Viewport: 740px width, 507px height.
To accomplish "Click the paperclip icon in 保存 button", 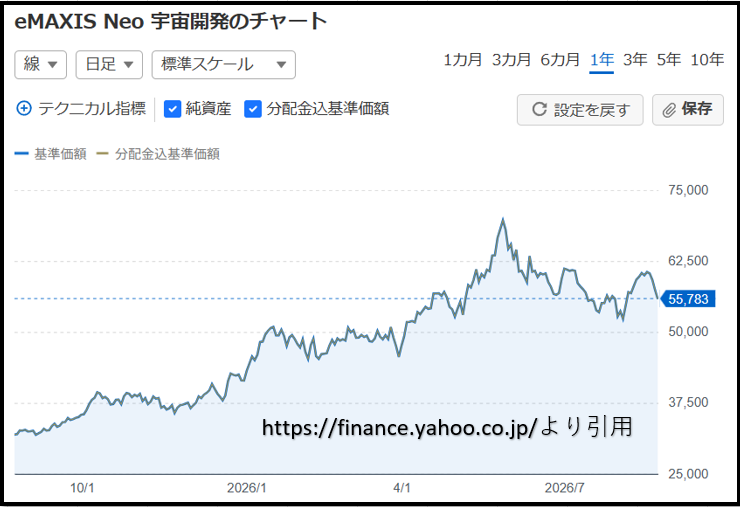I will coord(669,110).
